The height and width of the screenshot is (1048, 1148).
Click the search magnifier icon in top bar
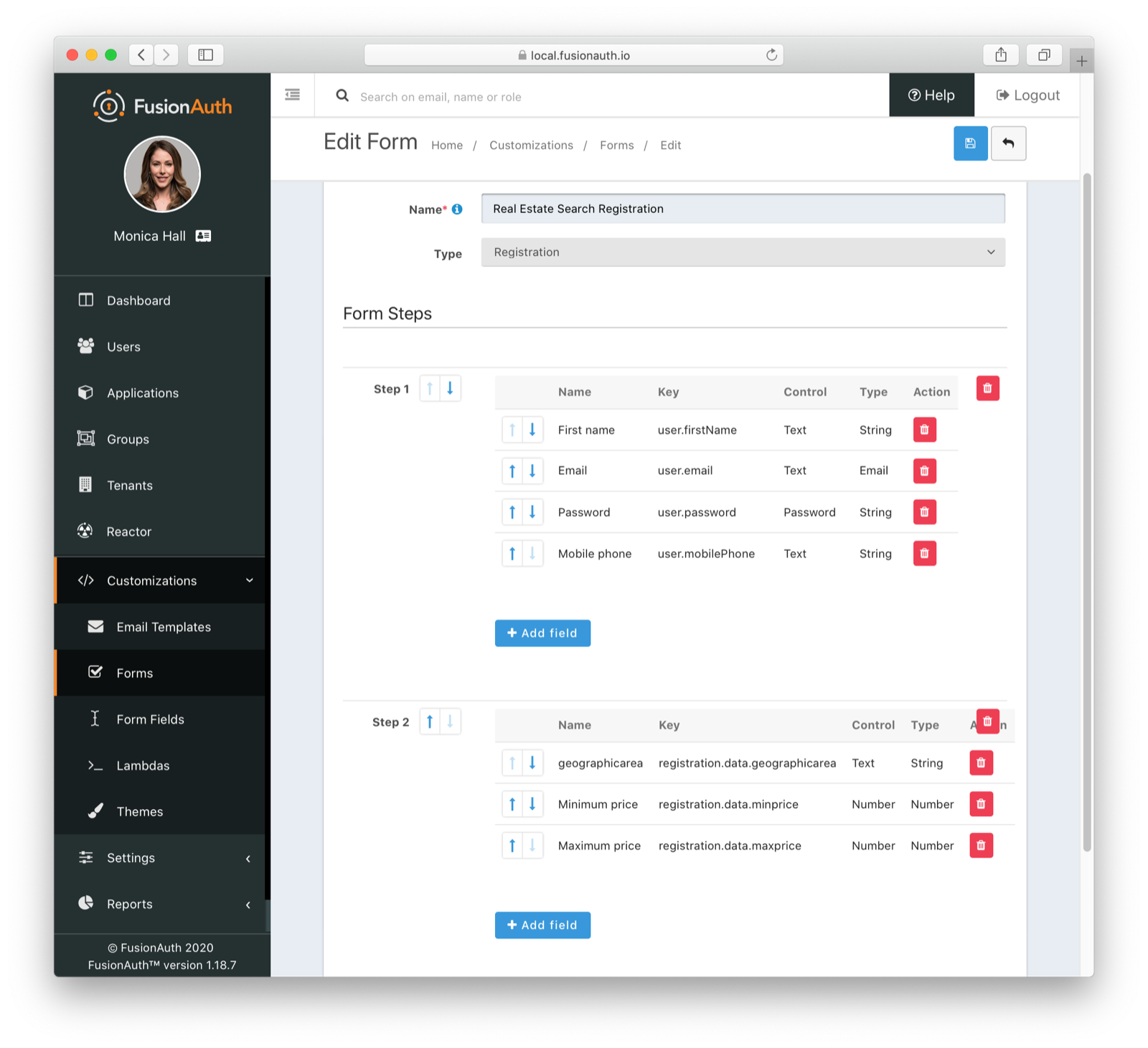coord(342,95)
